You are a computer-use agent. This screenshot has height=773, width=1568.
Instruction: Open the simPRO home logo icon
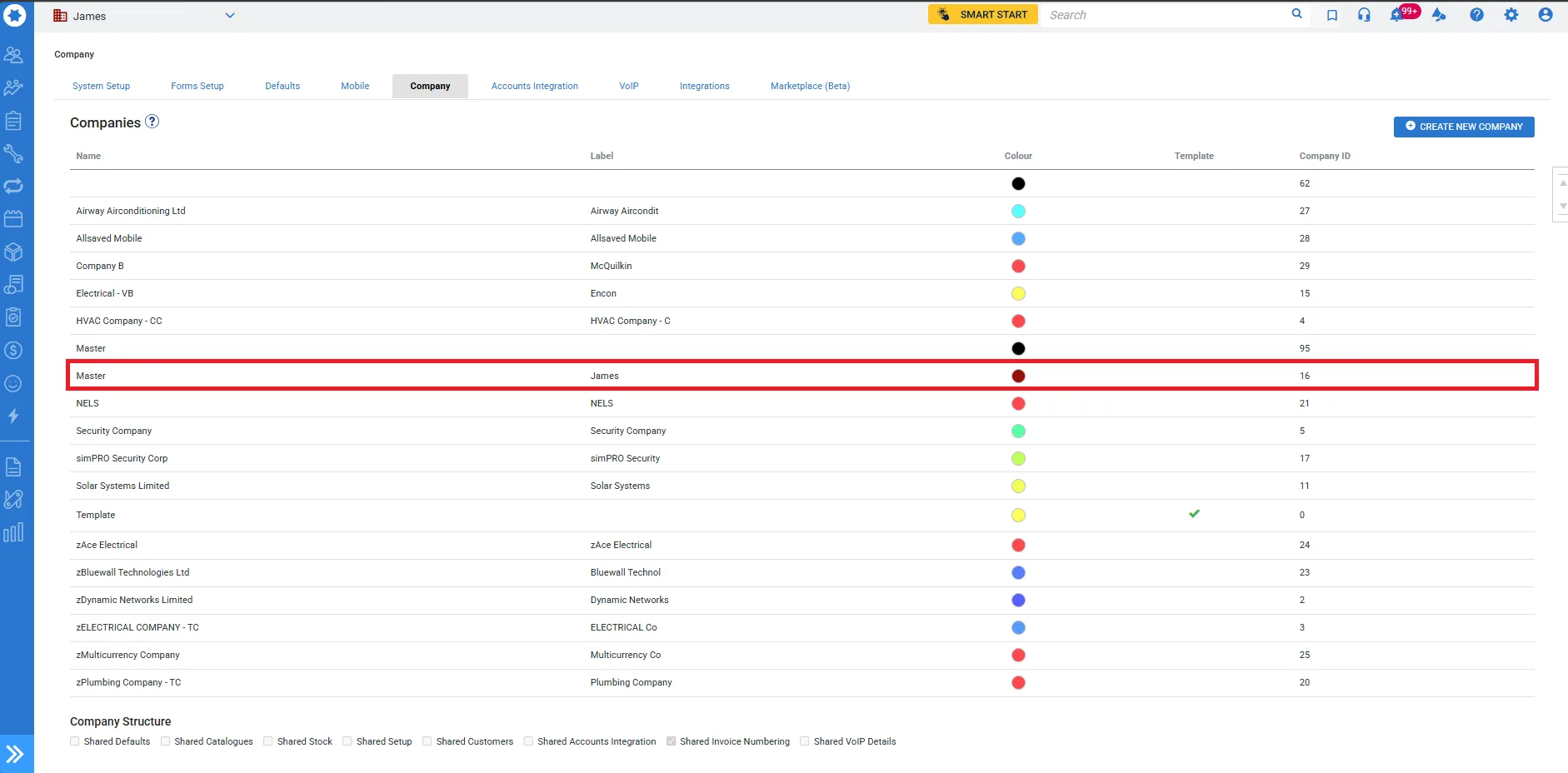tap(15, 15)
